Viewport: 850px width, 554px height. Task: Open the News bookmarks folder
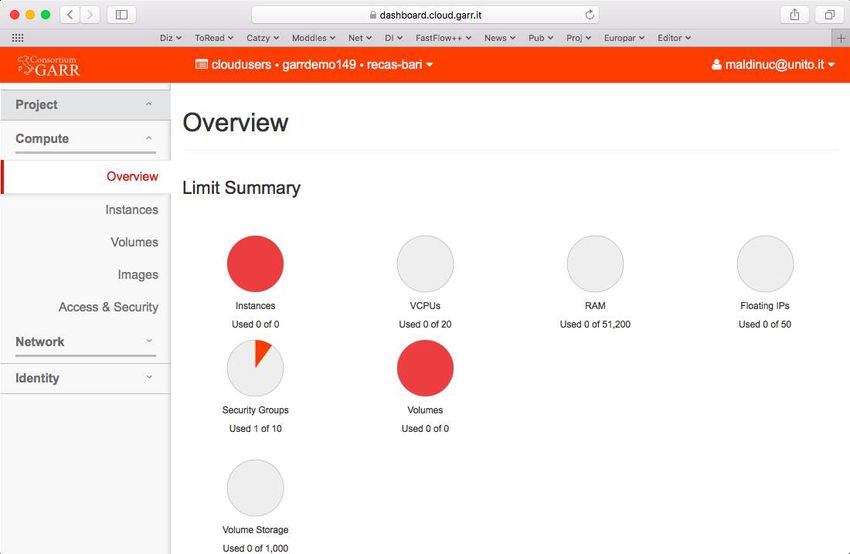pos(500,38)
